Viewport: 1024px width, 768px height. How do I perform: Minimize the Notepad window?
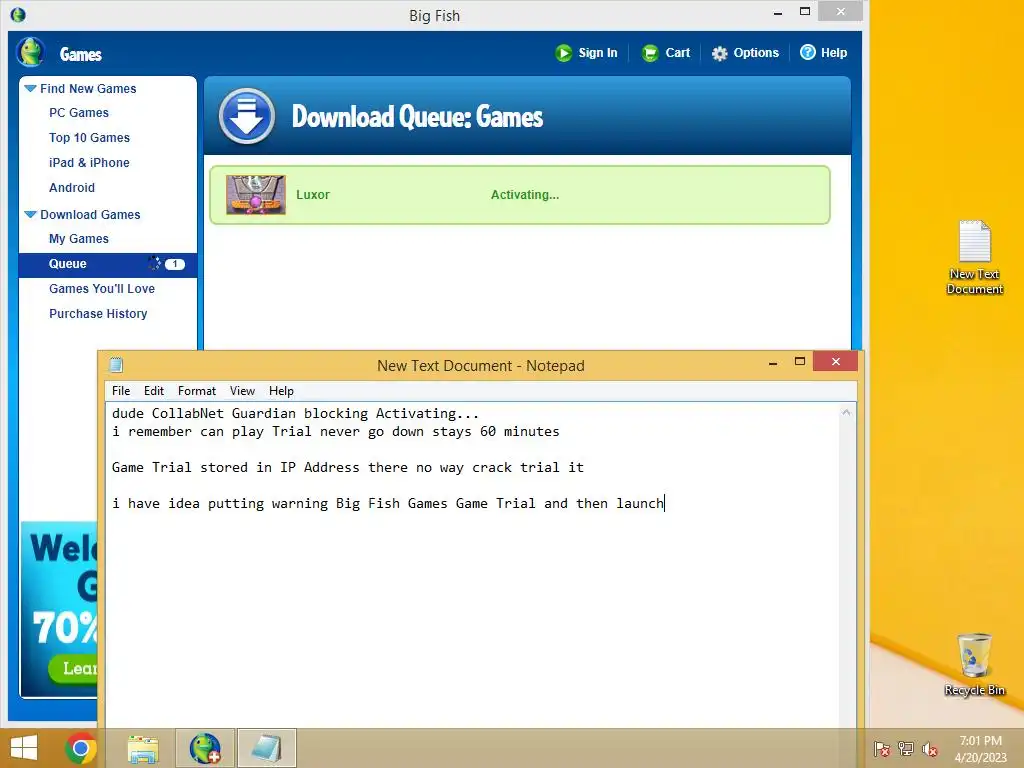(x=773, y=362)
